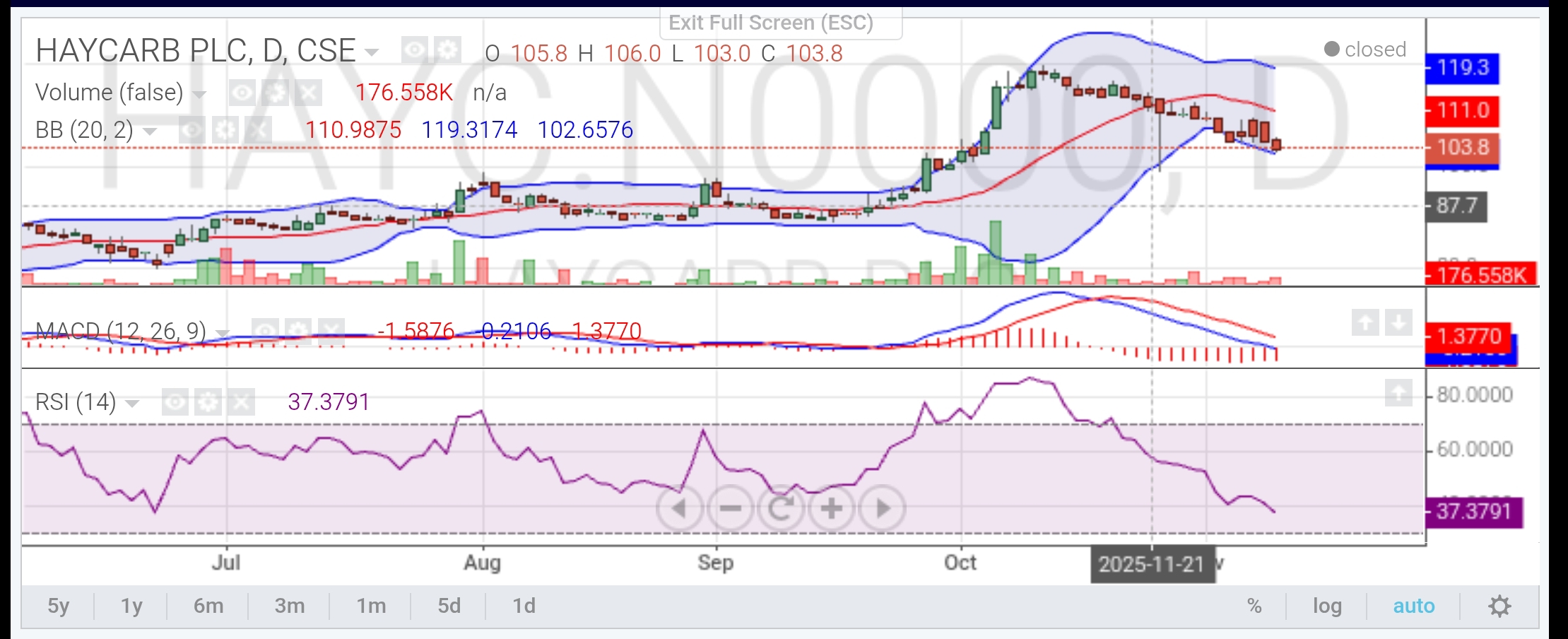This screenshot has height=639, width=1568.
Task: Remove the MACD indicator
Action: (x=331, y=331)
